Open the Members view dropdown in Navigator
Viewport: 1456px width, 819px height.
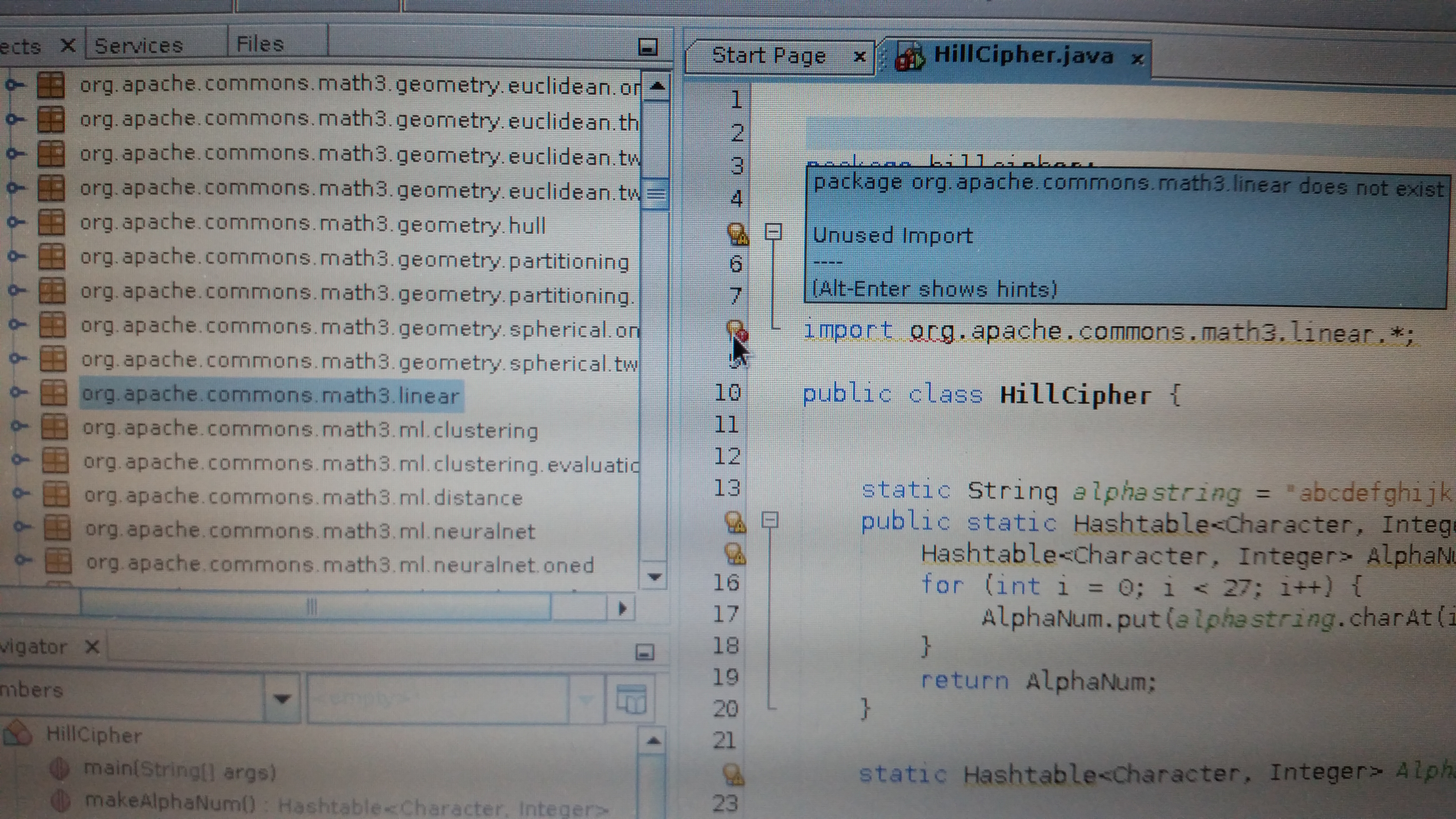pos(282,699)
